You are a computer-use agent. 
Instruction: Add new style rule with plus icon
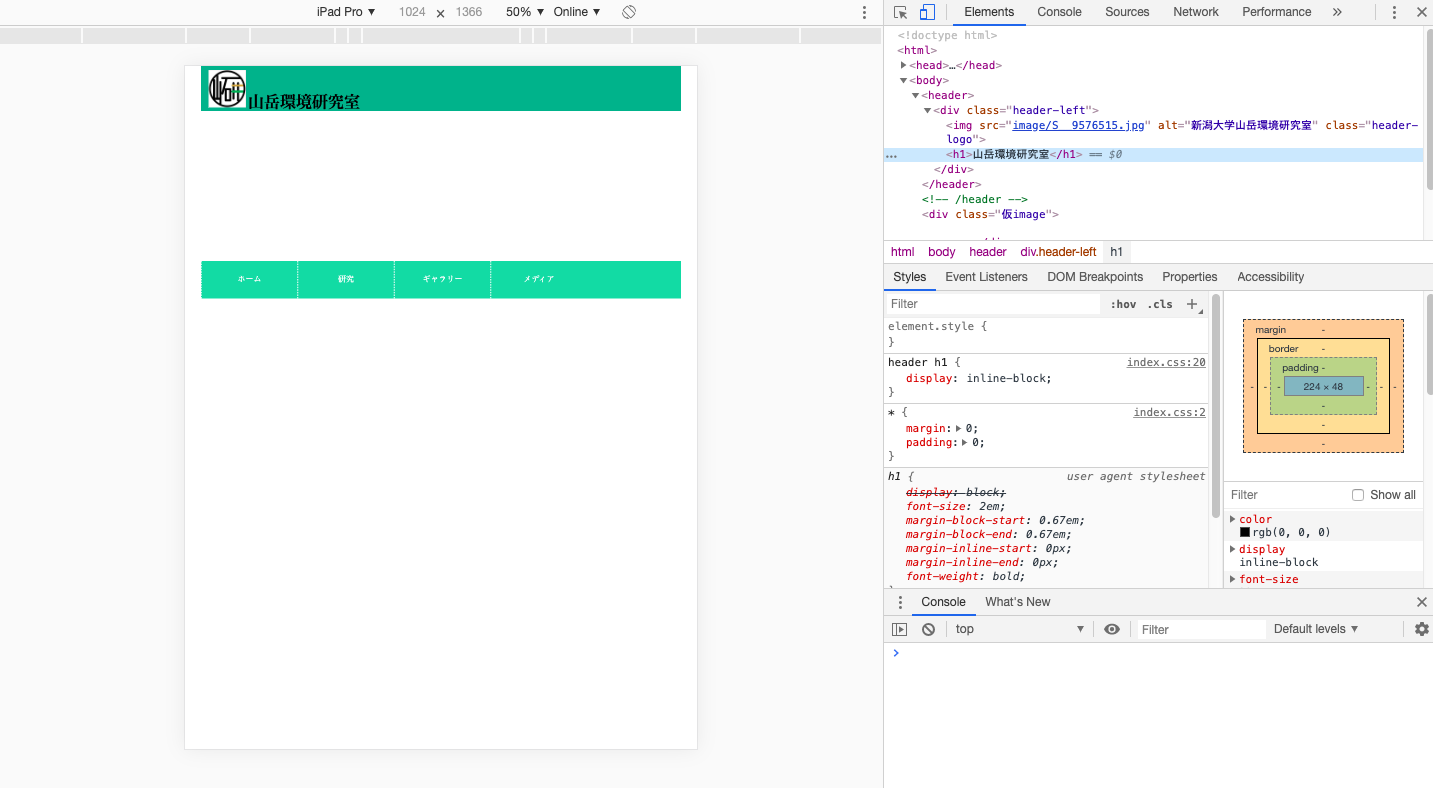1192,304
